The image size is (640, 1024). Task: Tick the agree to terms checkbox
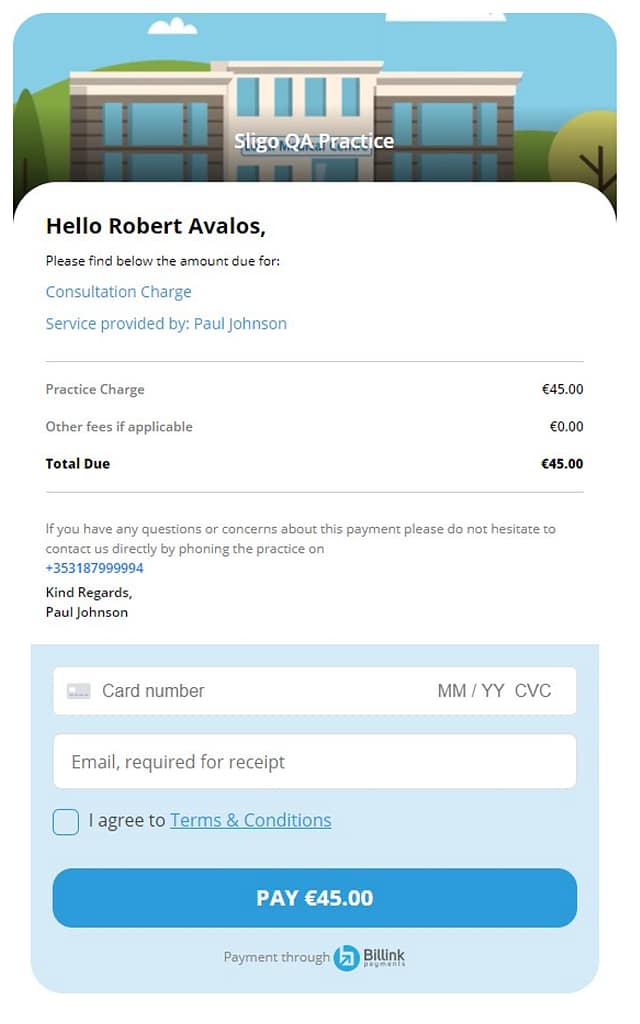66,821
